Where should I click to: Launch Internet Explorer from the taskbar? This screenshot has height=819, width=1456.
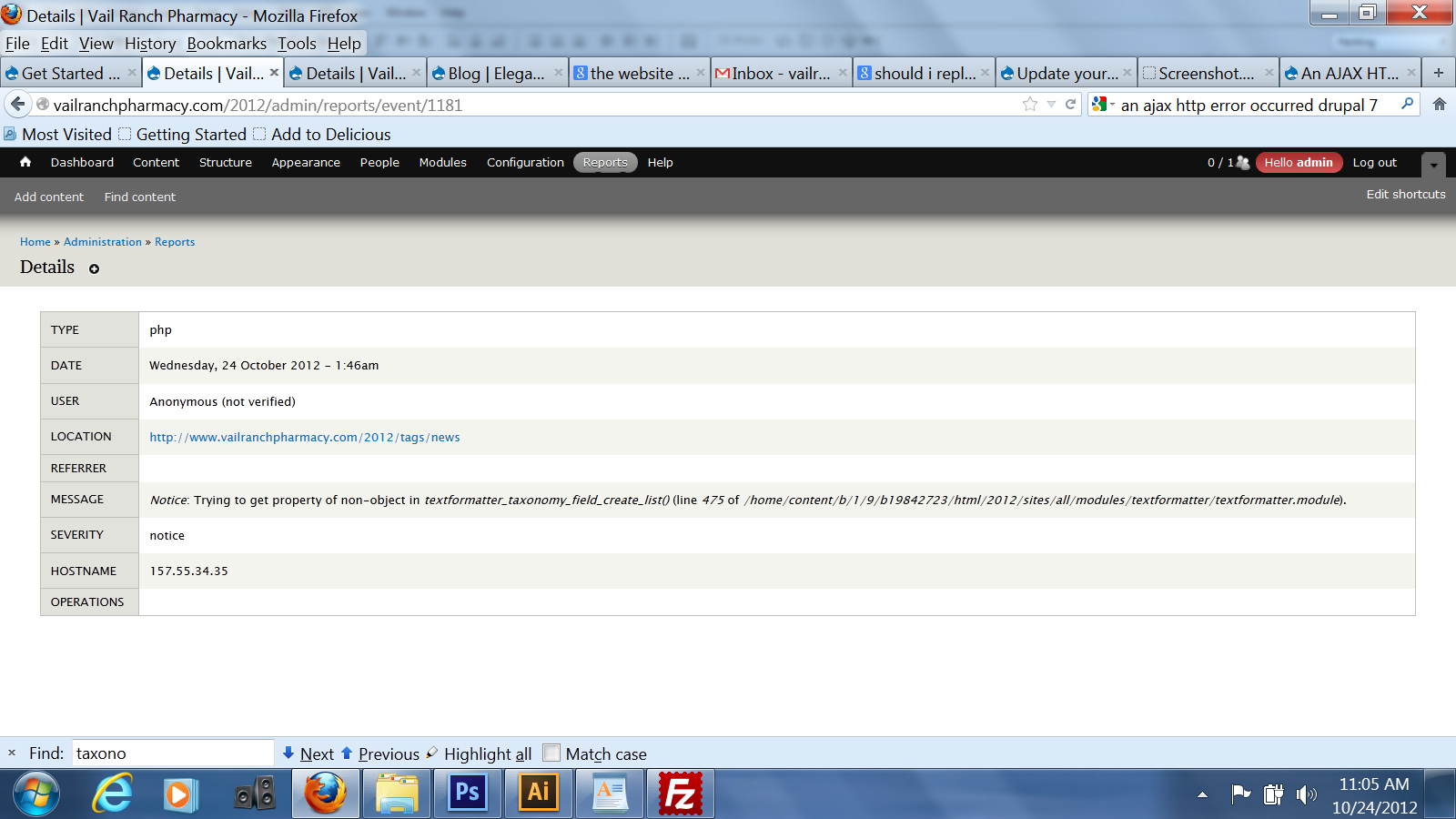pos(112,794)
